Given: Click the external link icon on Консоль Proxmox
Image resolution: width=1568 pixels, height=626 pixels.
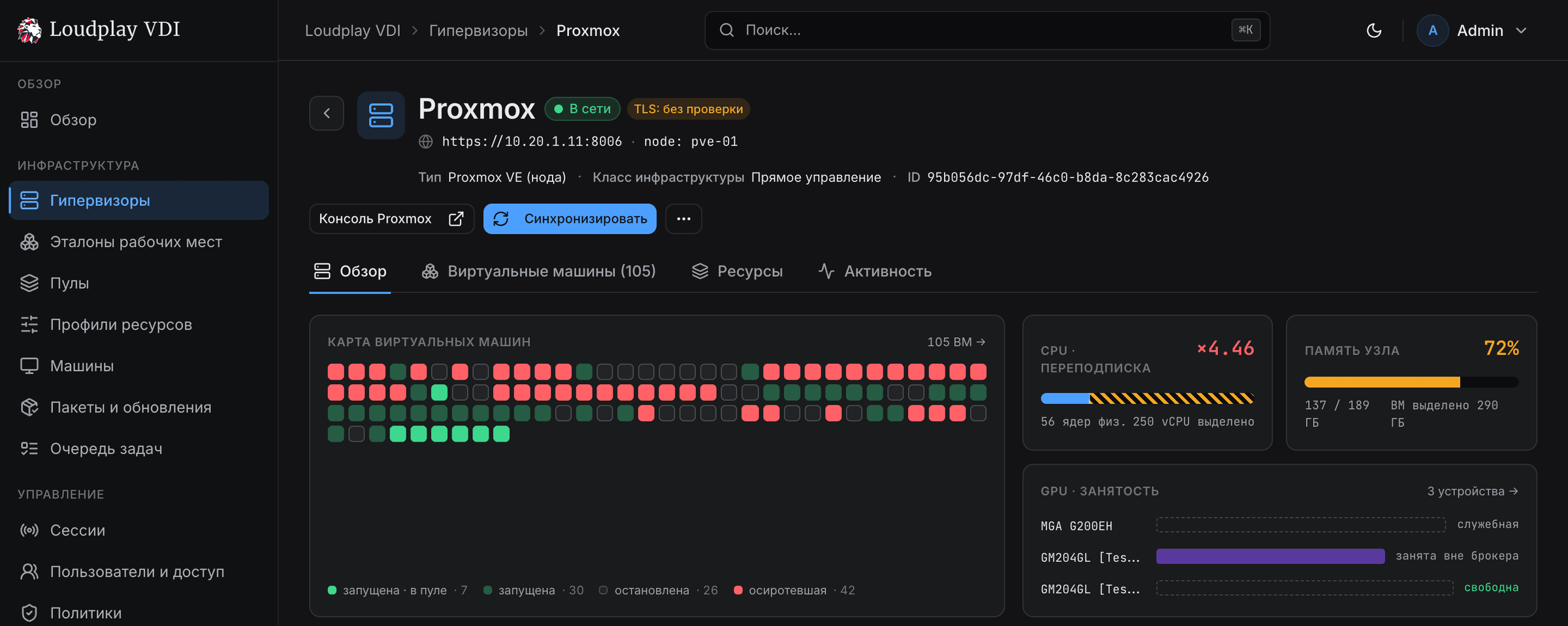Looking at the screenshot, I should (456, 219).
